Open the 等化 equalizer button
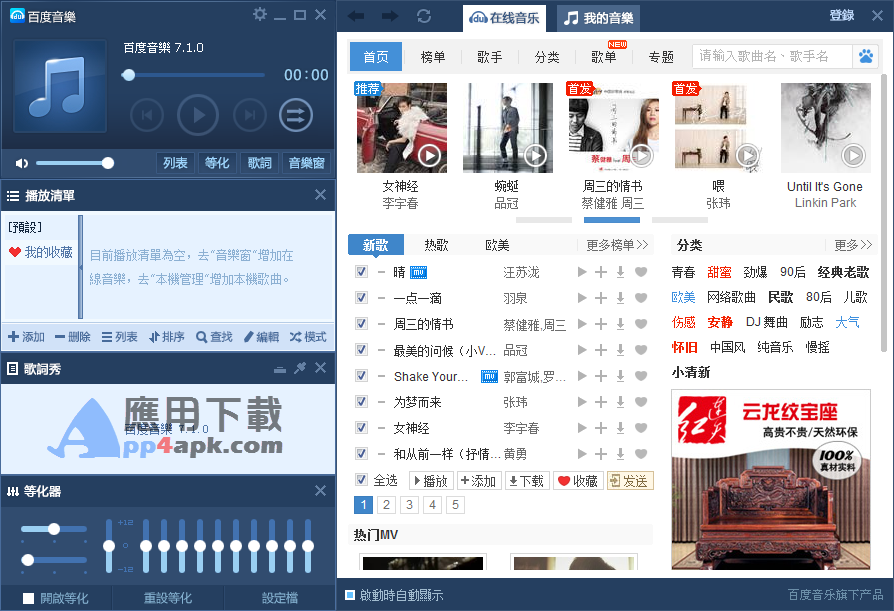 (x=217, y=163)
